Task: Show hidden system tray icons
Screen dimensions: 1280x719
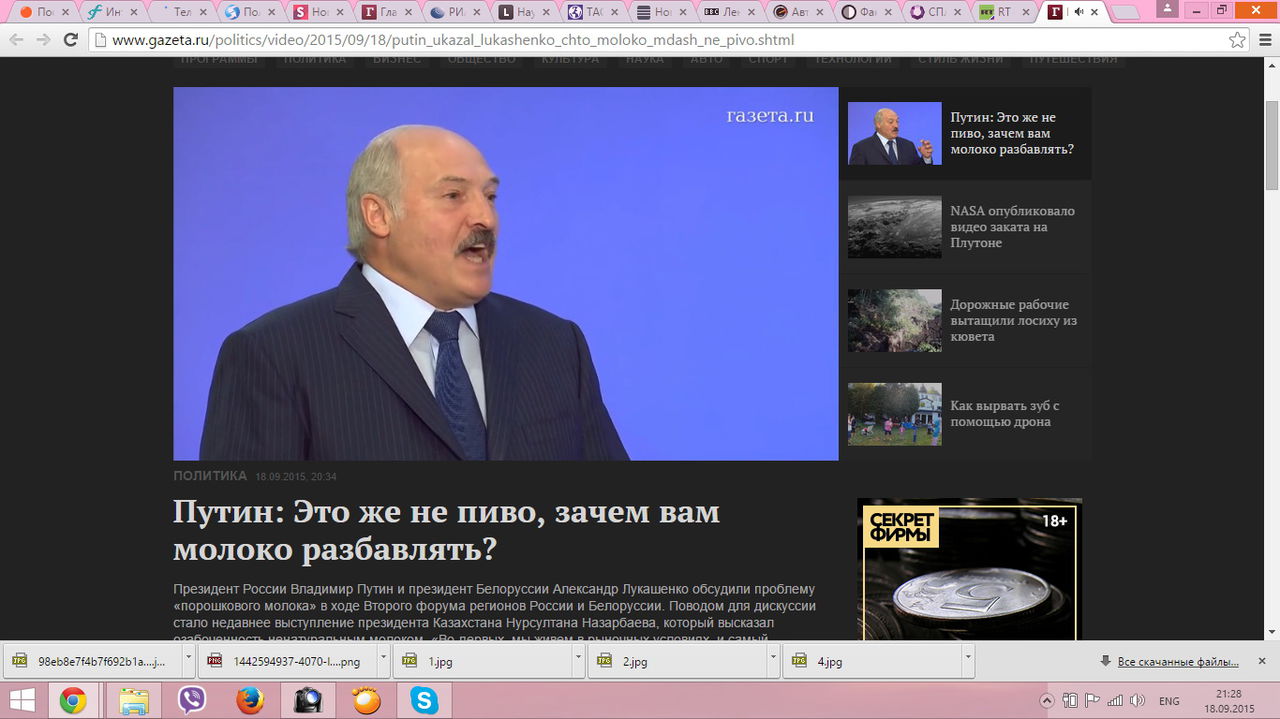Action: [x=1047, y=701]
